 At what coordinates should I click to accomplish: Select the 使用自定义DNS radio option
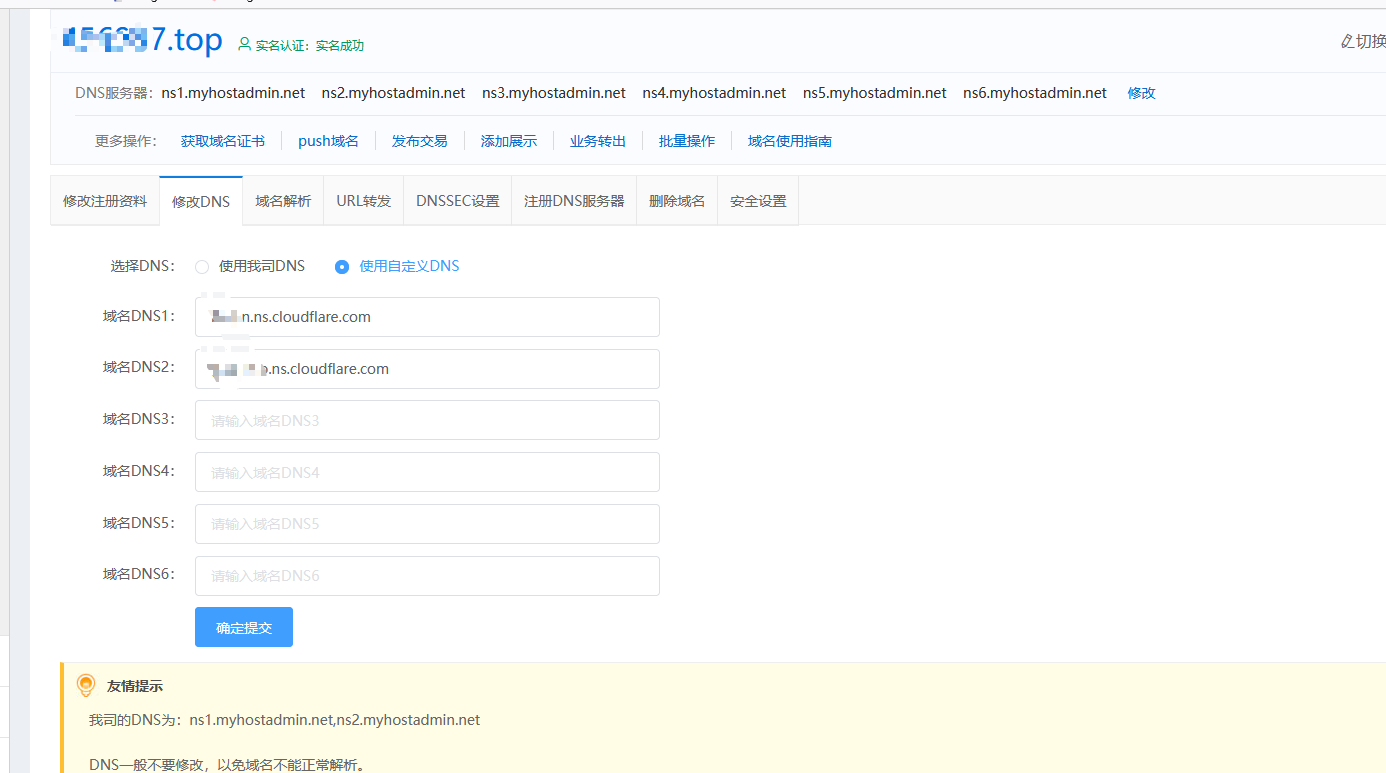coord(342,267)
